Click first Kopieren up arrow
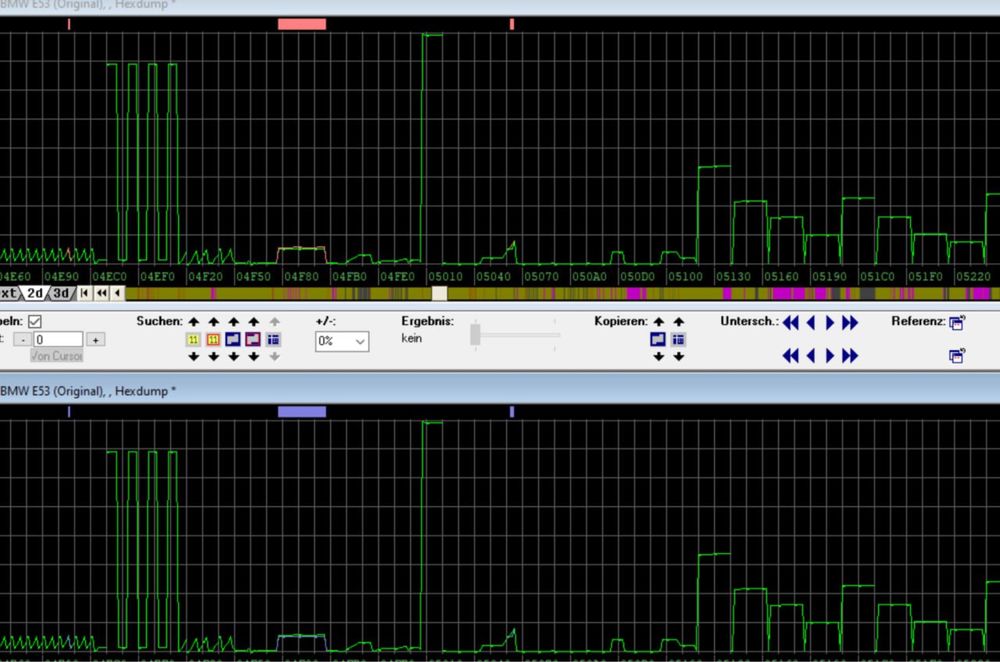Viewport: 1000px width, 662px height. [x=659, y=321]
